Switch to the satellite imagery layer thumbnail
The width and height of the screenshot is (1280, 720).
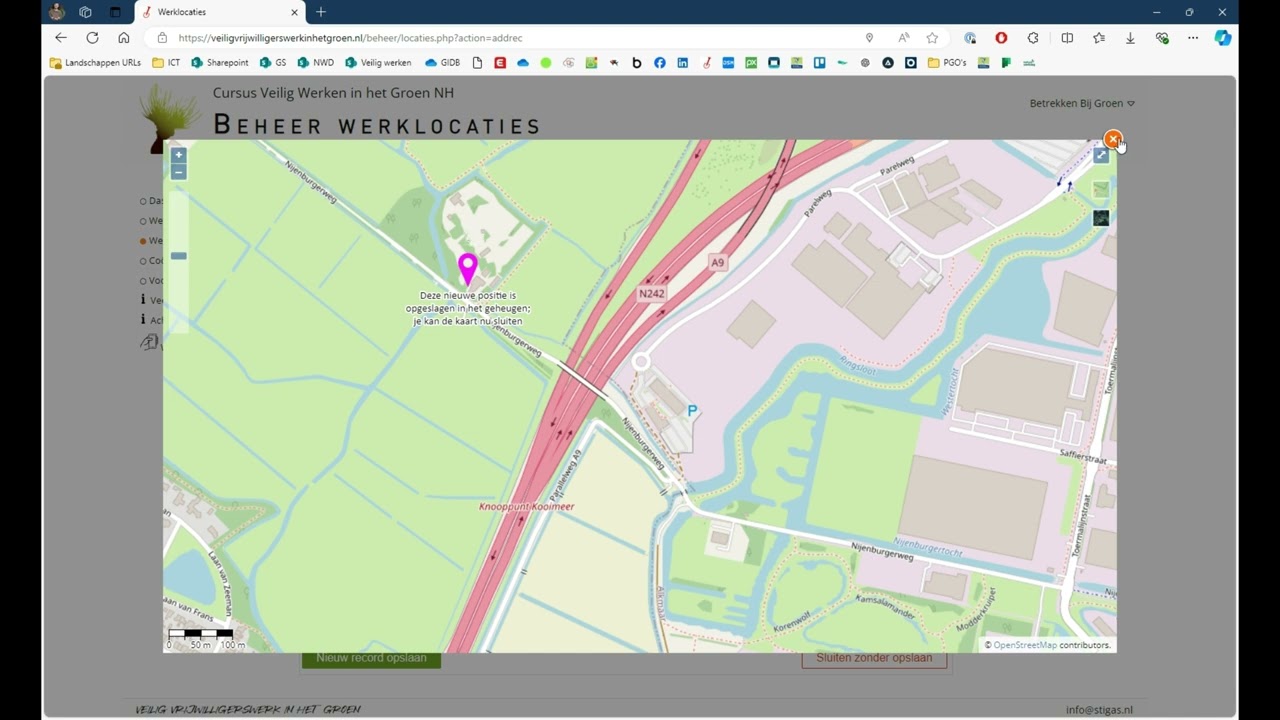coord(1101,218)
